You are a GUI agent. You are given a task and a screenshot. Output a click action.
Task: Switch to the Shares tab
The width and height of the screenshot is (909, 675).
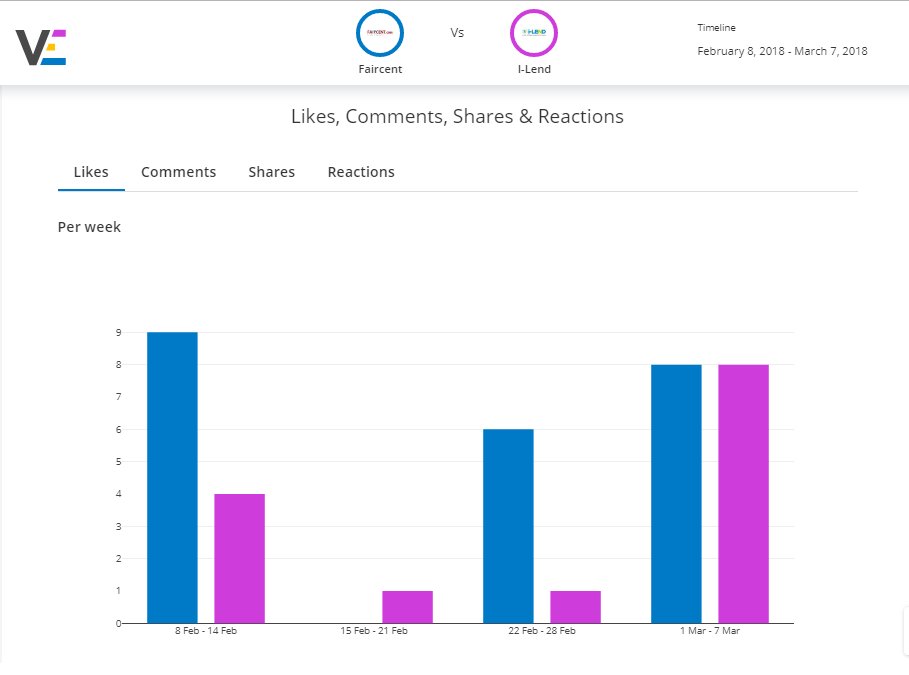pos(271,171)
